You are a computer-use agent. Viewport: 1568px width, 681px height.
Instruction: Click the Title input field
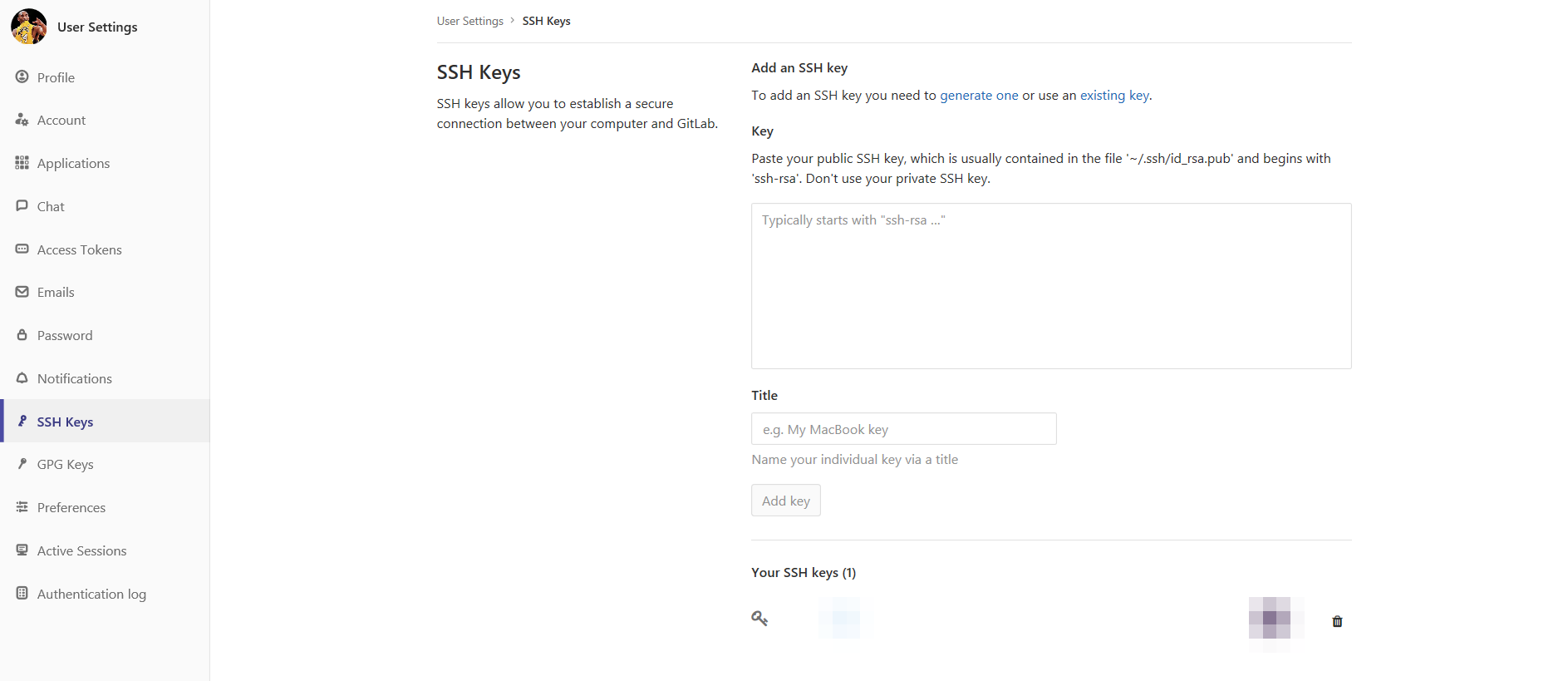(903, 429)
